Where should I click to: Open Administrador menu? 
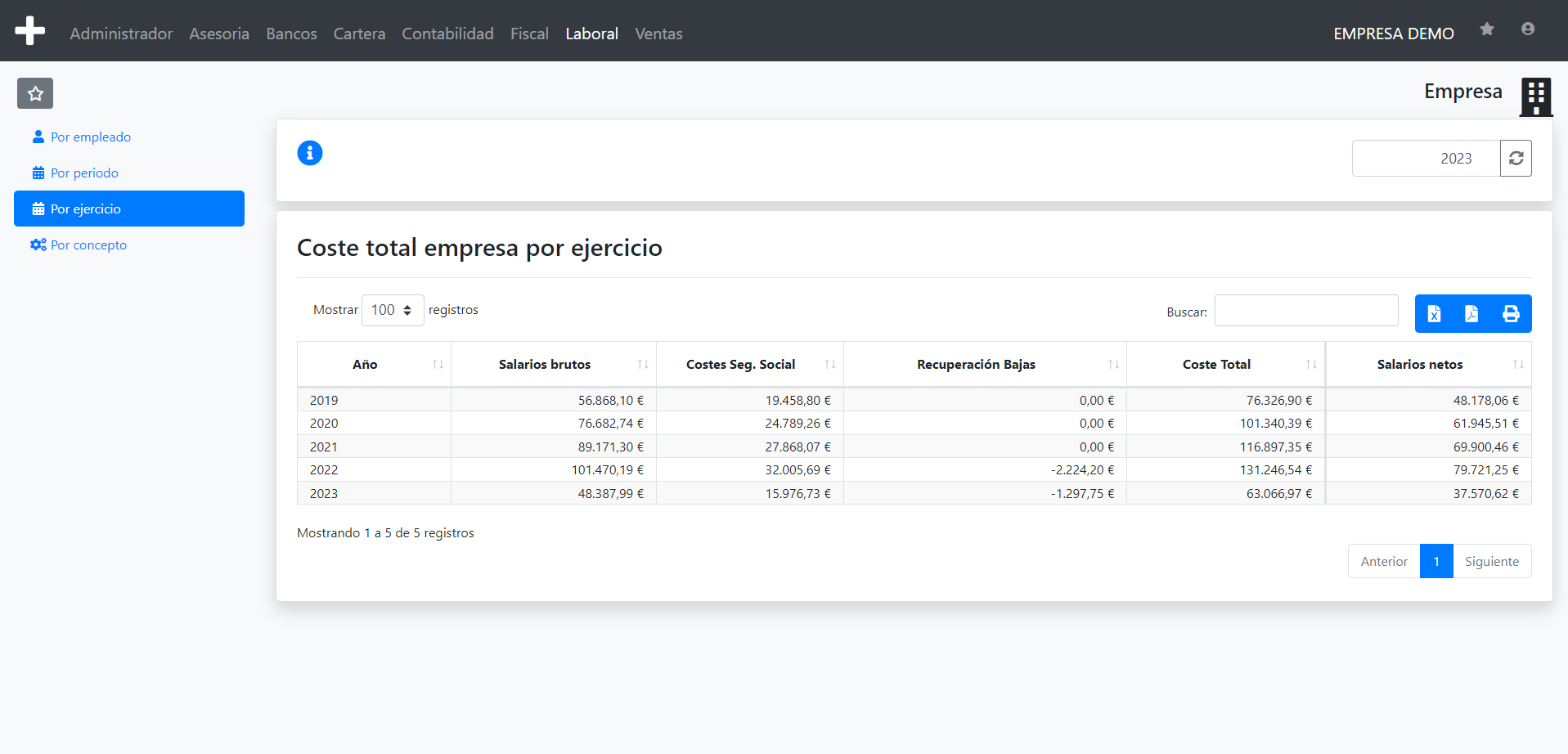[x=121, y=34]
